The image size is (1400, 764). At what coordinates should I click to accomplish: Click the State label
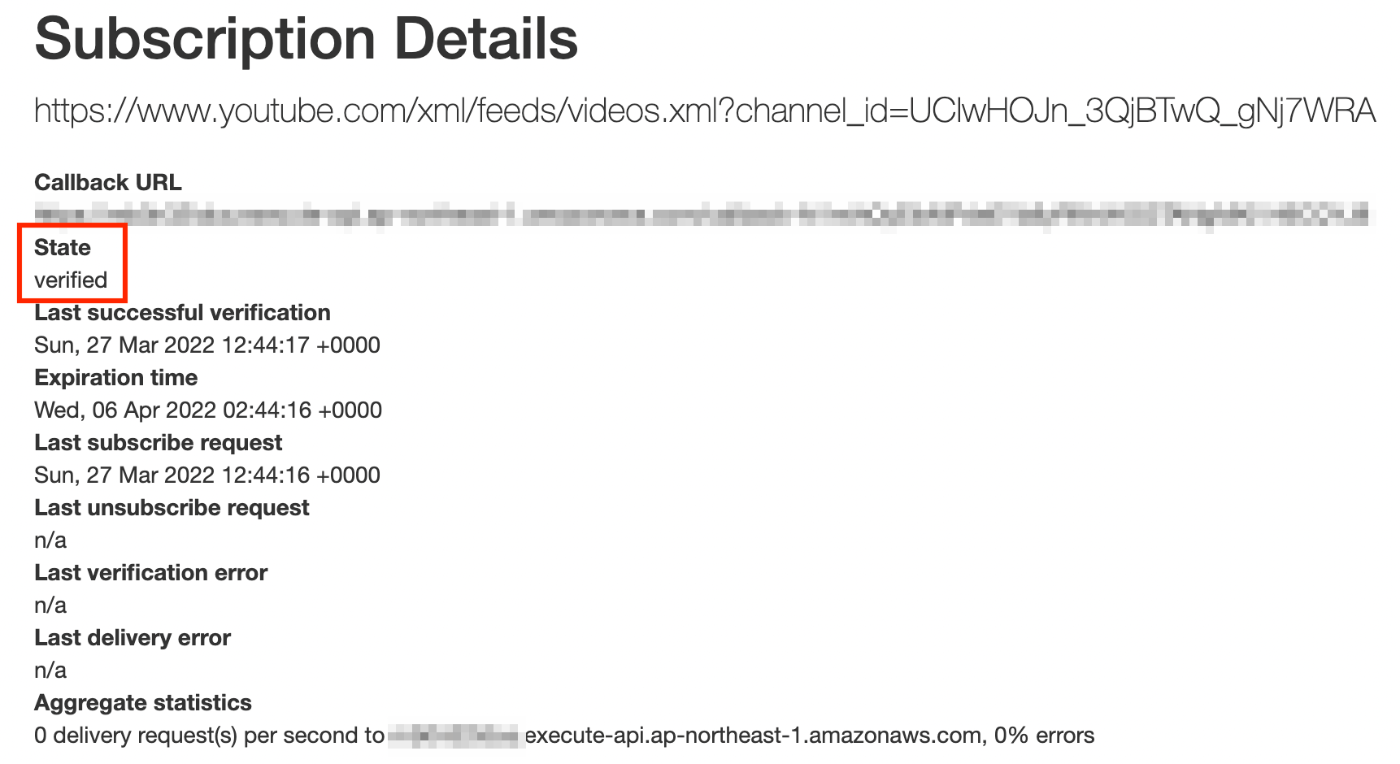point(62,247)
